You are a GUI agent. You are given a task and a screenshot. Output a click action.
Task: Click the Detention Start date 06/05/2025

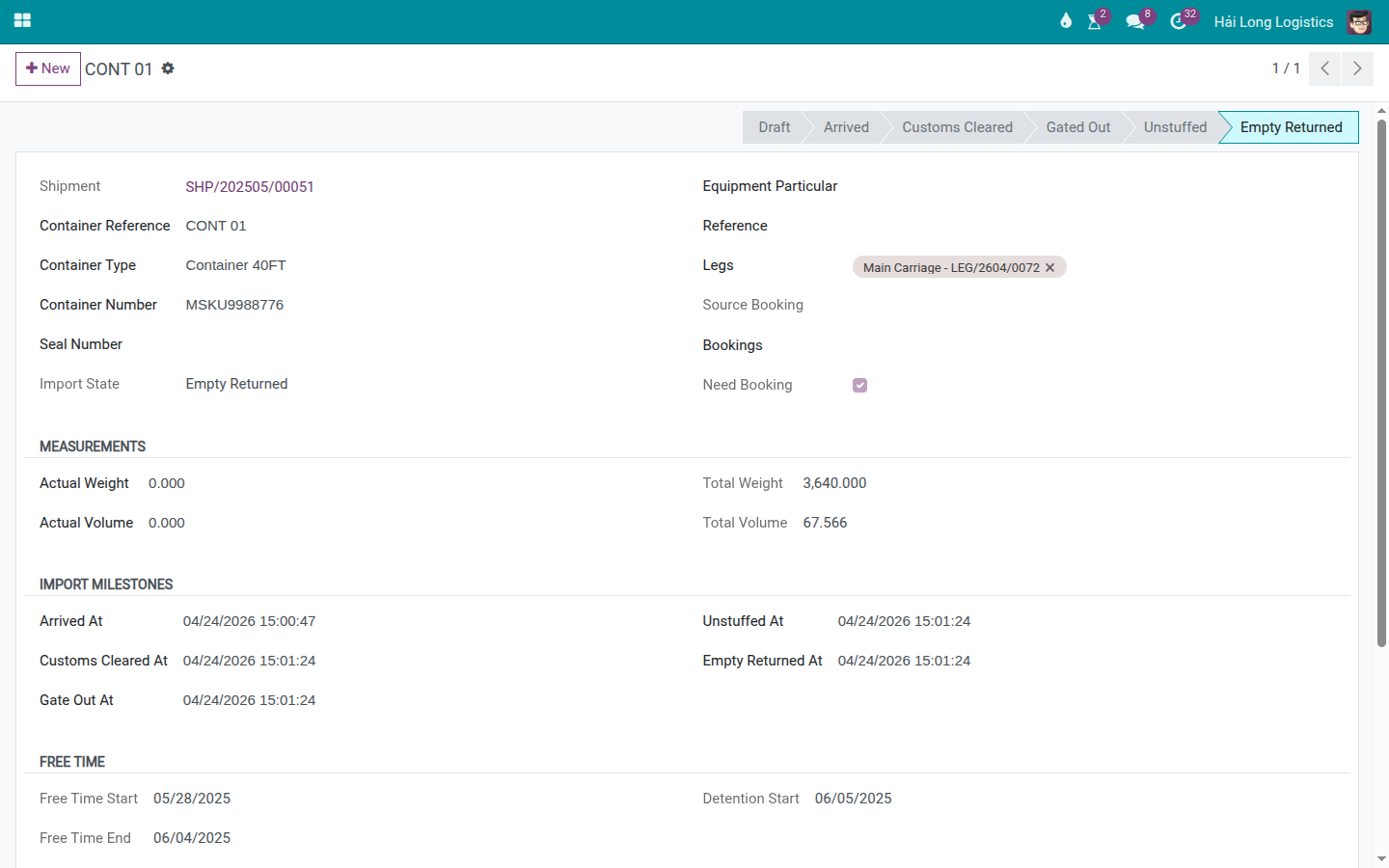click(853, 799)
